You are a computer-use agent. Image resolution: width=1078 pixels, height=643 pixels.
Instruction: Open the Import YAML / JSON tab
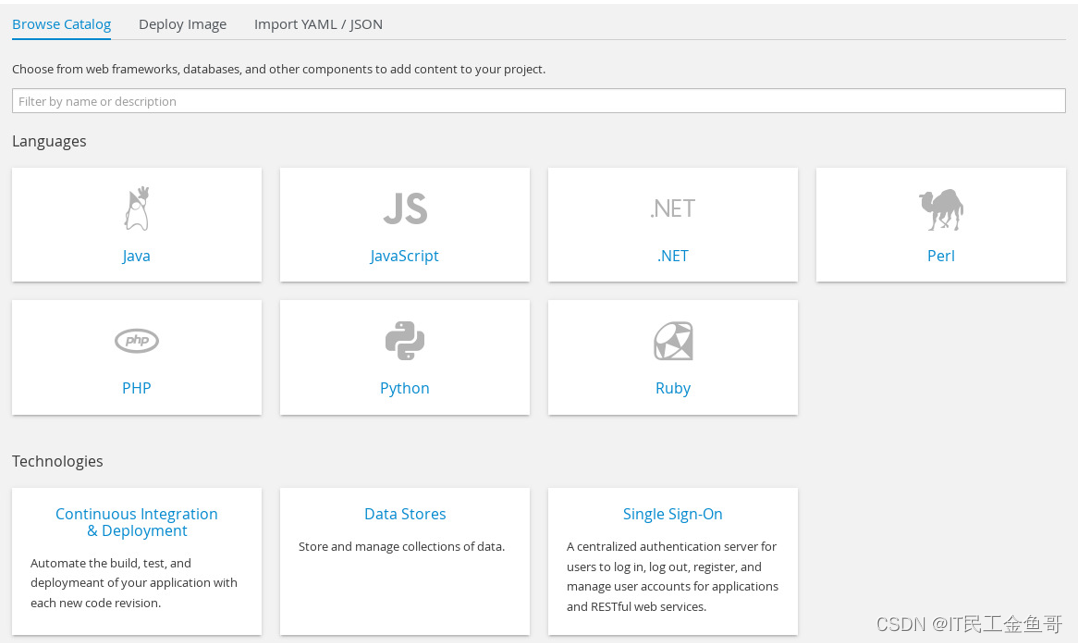[x=318, y=24]
